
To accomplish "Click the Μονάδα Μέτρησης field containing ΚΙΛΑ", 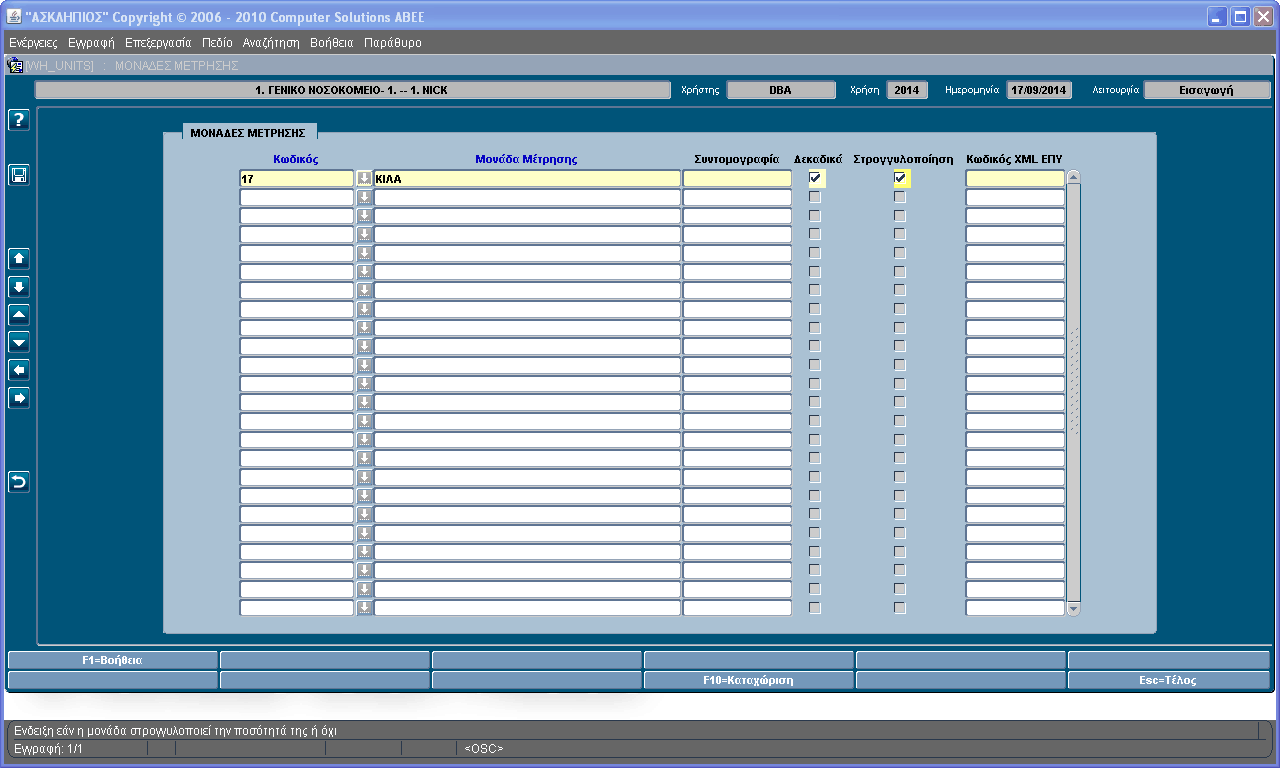I will tap(527, 178).
